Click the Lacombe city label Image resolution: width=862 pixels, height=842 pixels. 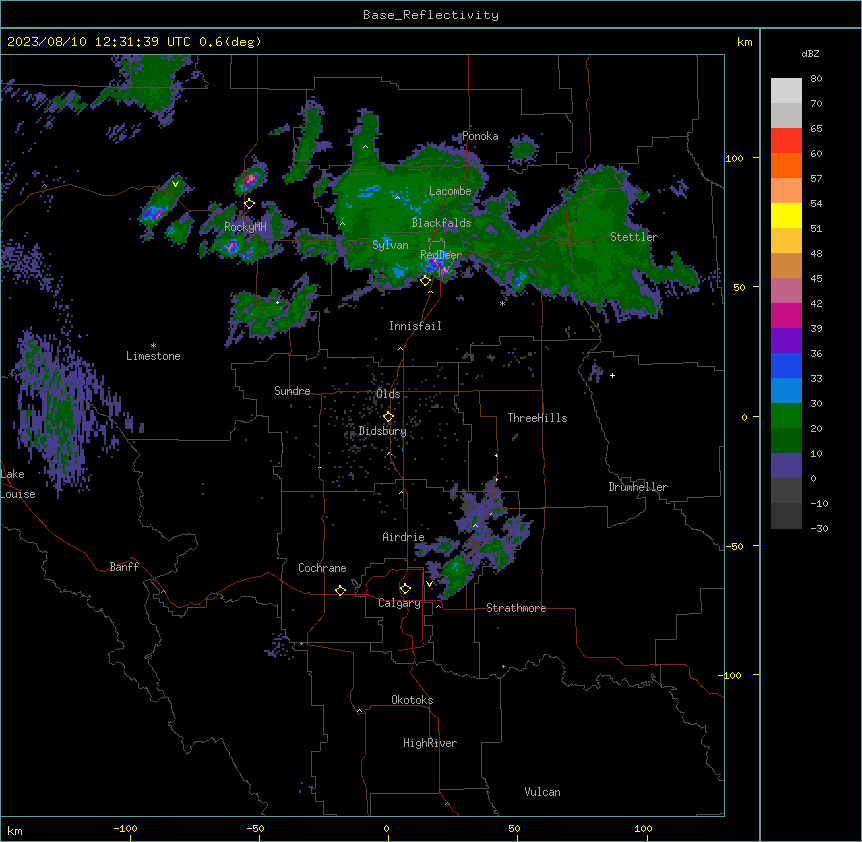click(450, 191)
